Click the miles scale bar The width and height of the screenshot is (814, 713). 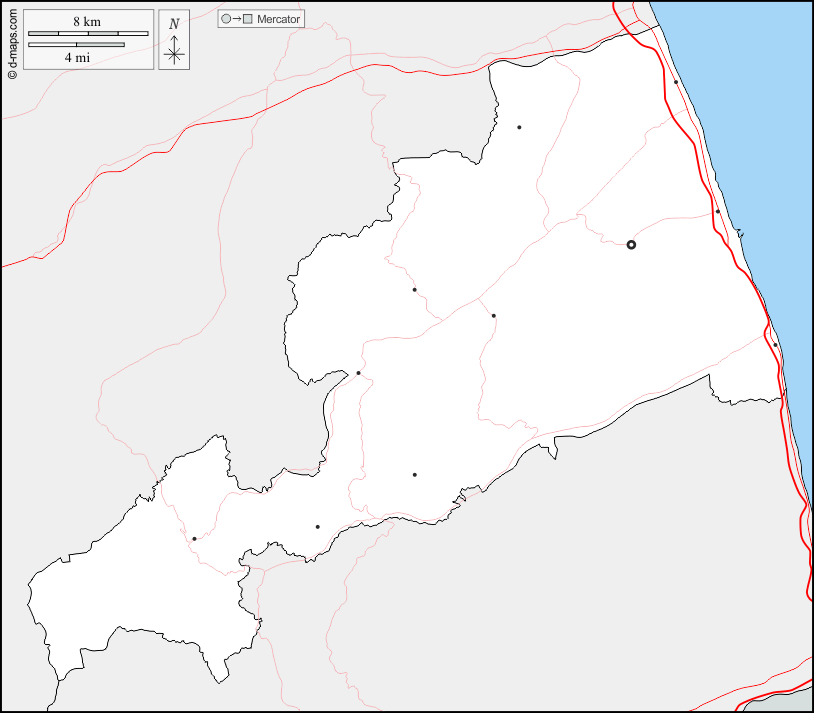[76, 45]
